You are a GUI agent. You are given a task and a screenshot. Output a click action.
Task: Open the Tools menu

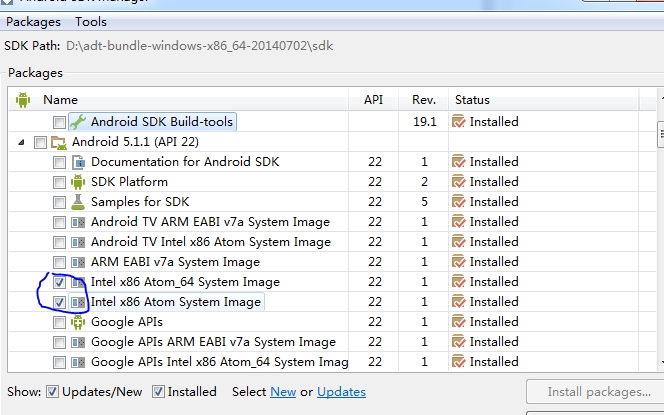[x=91, y=22]
